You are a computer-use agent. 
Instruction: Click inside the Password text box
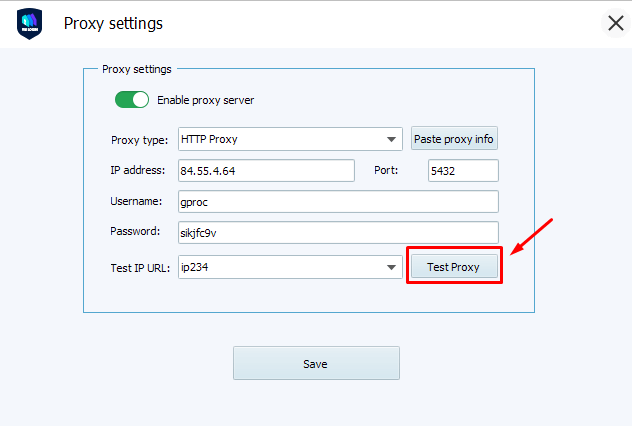coord(337,232)
